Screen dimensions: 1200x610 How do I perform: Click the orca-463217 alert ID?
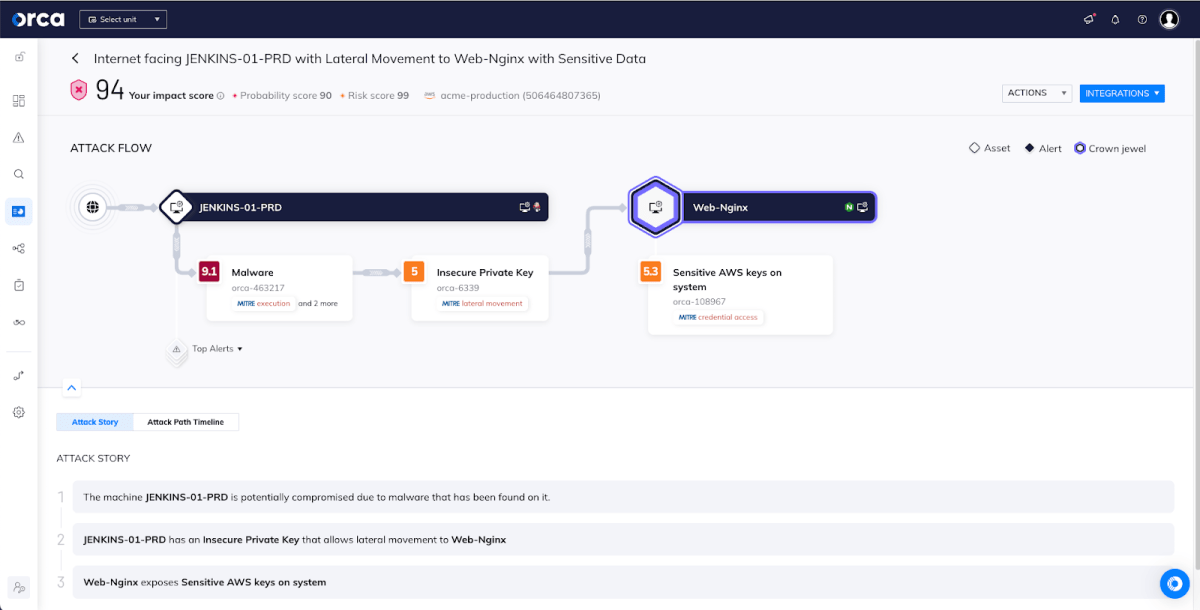click(258, 287)
